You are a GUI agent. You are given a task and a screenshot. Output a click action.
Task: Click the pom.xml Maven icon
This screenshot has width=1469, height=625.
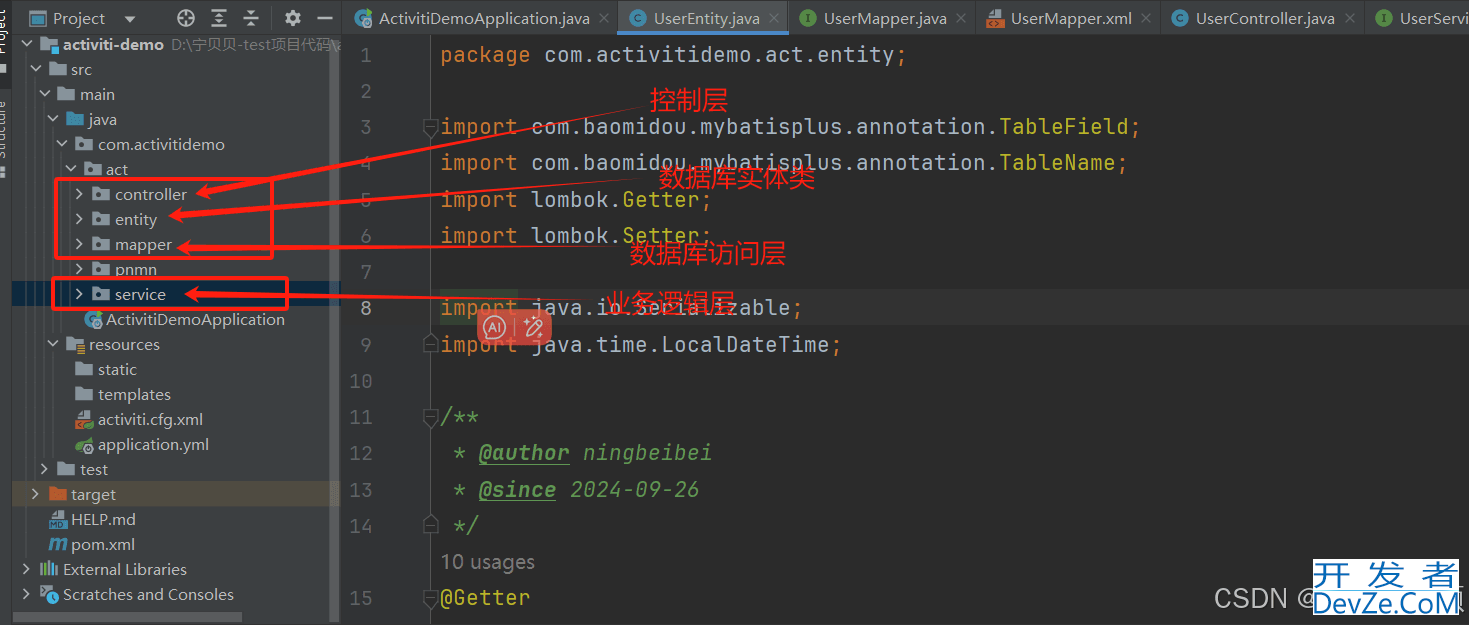[x=57, y=544]
